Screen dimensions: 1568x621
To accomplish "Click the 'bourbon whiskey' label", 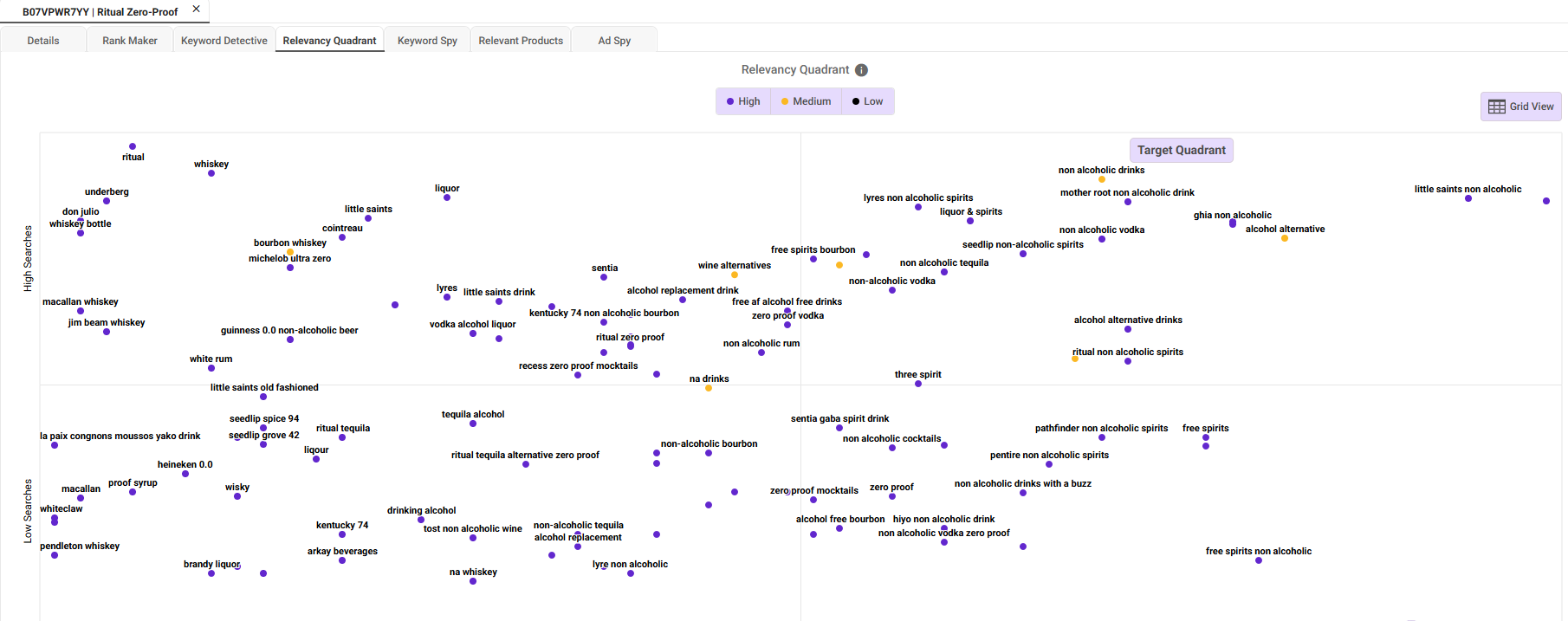I will tap(289, 243).
